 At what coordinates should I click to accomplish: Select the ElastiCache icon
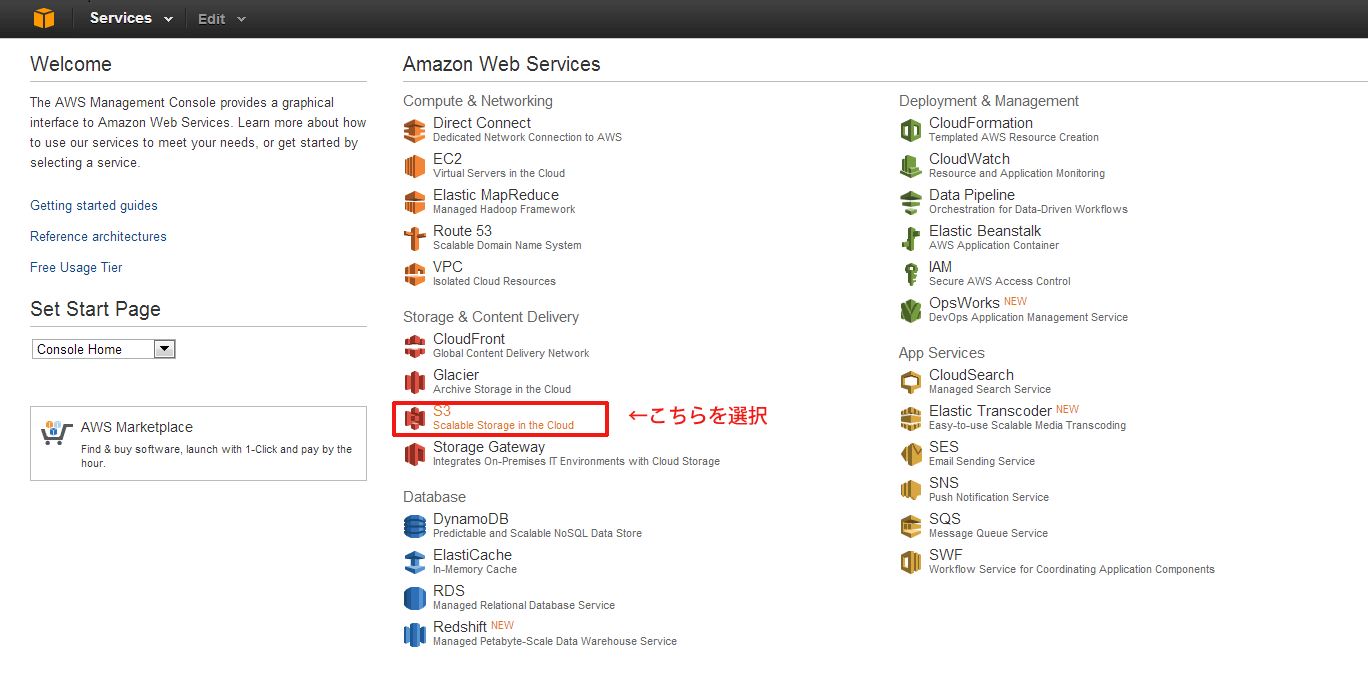tap(414, 562)
